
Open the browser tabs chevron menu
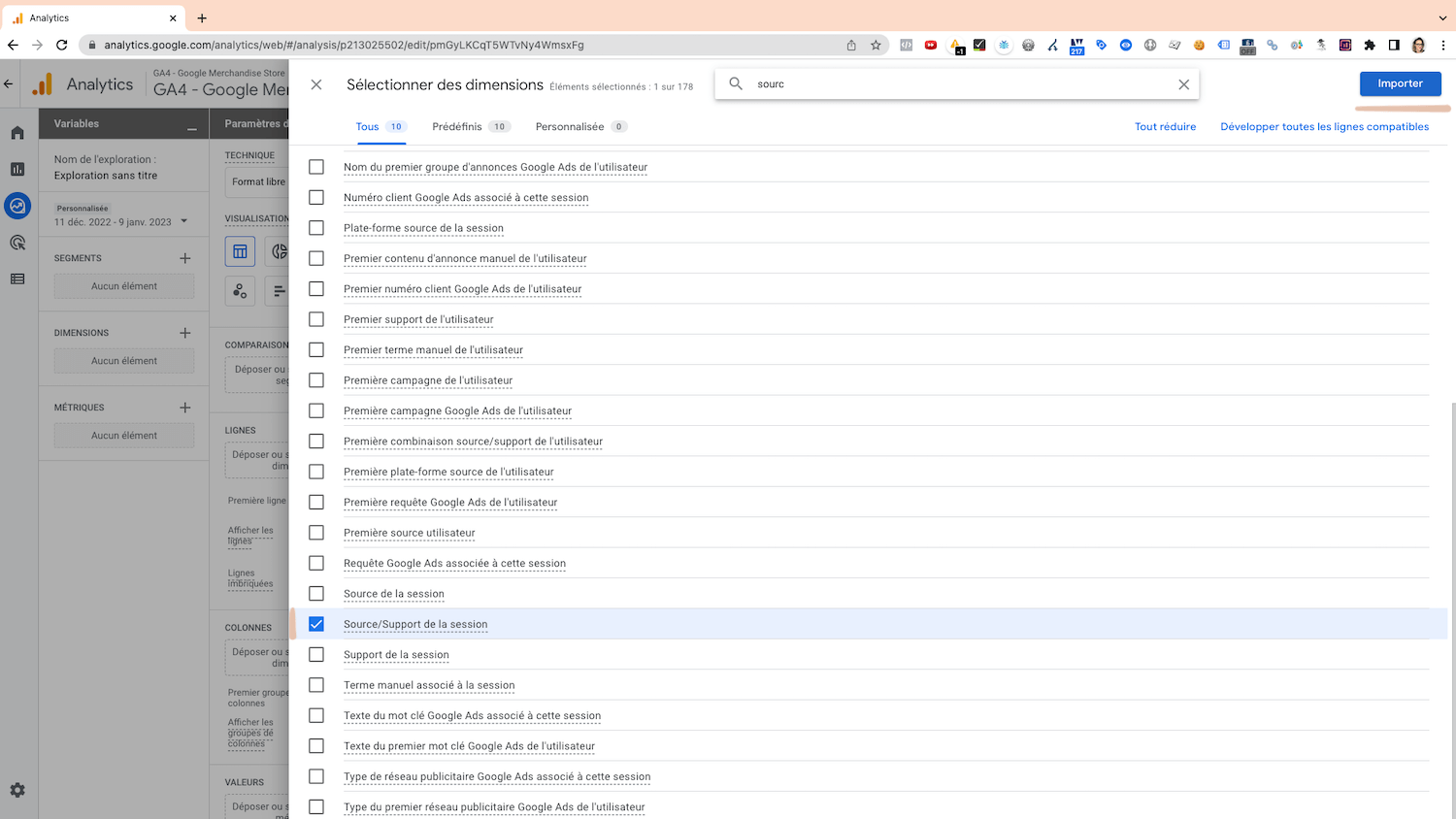click(x=1440, y=16)
